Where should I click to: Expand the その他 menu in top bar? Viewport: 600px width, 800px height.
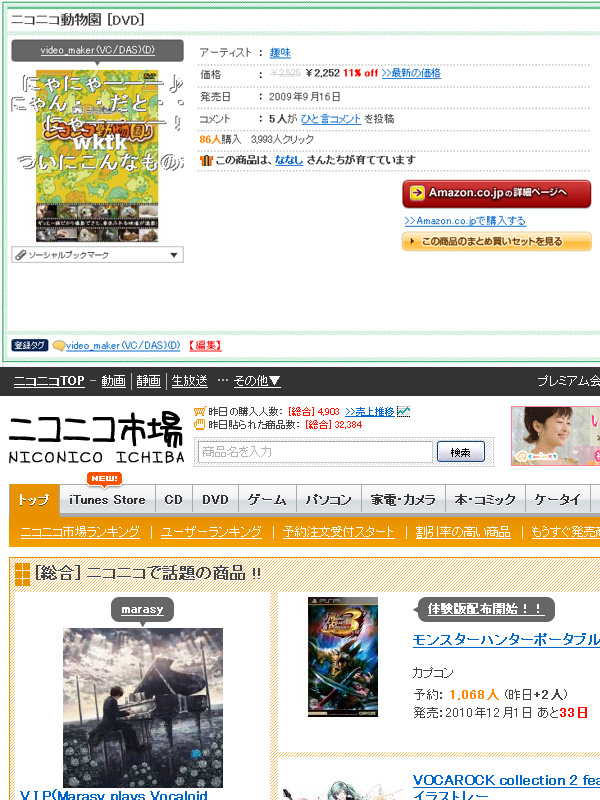click(x=257, y=381)
